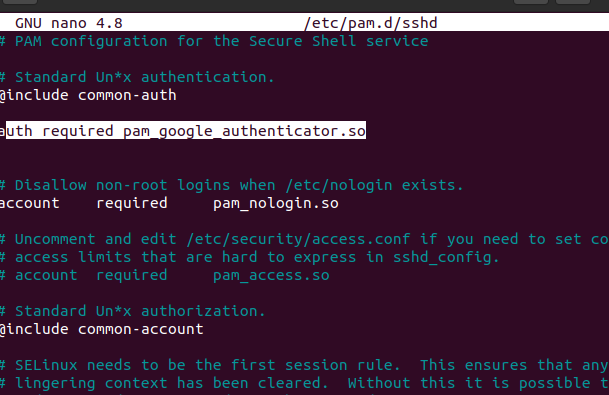Click the rightmost partially visible title bar button

[x=573, y=2]
